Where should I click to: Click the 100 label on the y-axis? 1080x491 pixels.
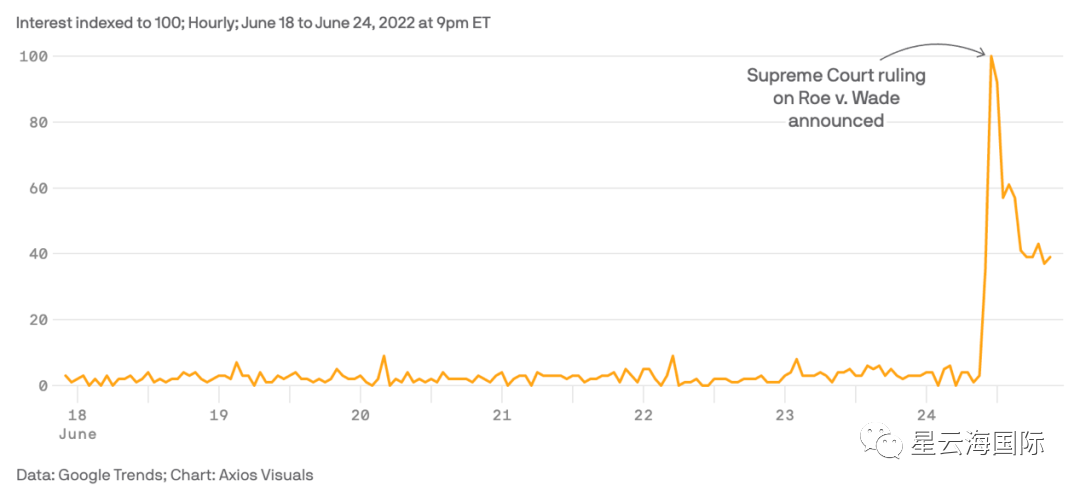[x=33, y=56]
